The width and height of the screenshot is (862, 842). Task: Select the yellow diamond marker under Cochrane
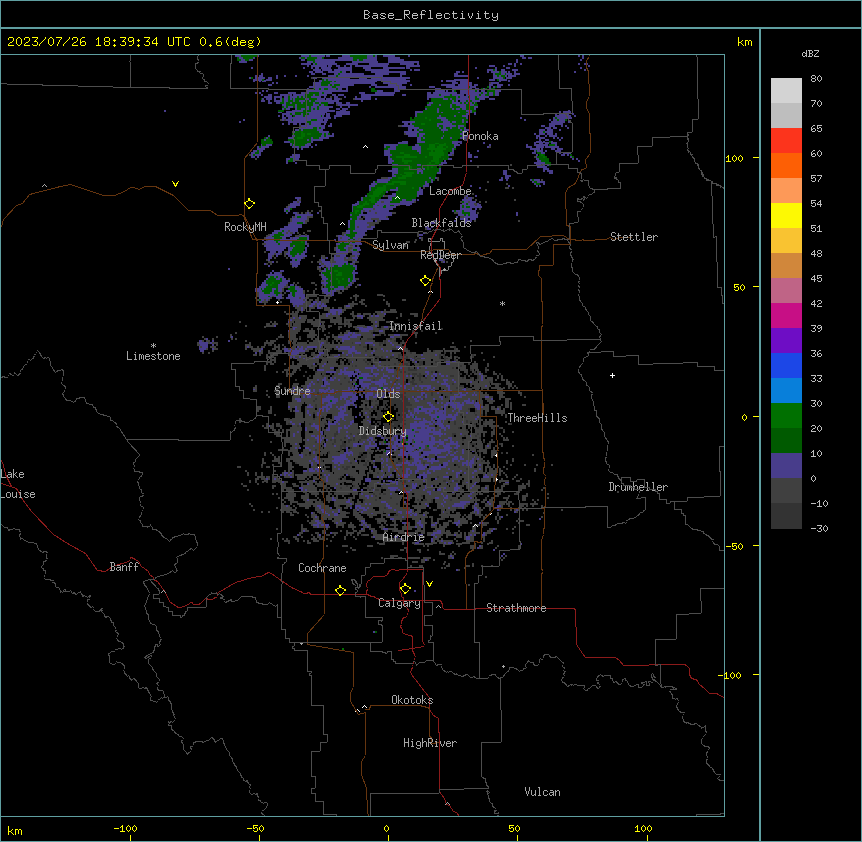(340, 590)
